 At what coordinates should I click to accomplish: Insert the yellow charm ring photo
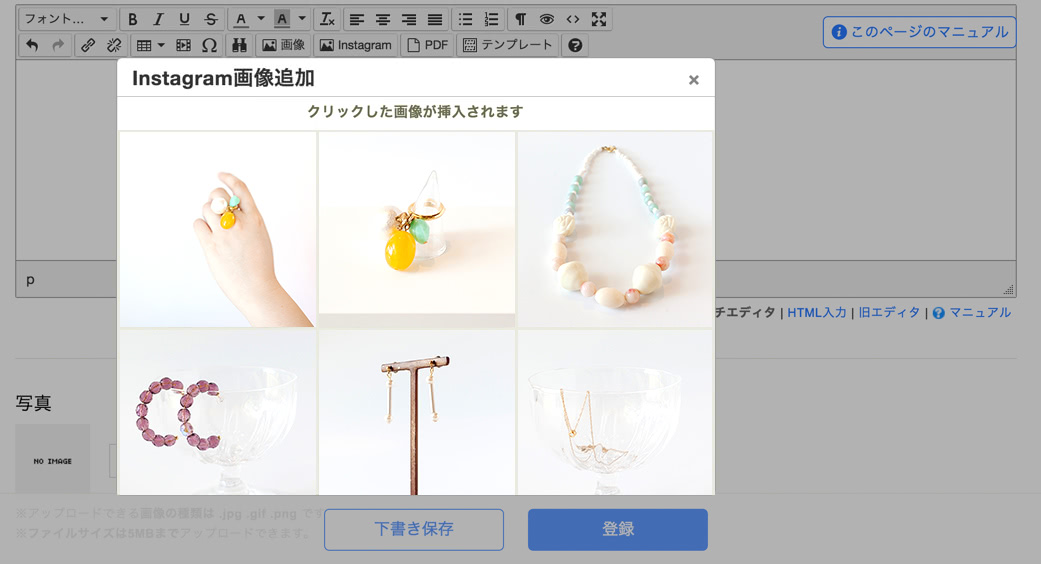point(417,229)
